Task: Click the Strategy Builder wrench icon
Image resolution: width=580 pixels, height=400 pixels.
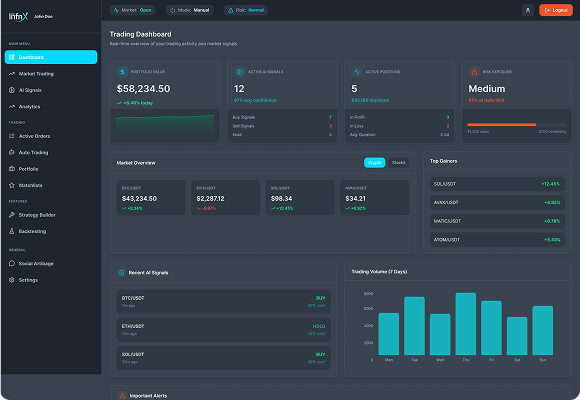Action: point(11,215)
